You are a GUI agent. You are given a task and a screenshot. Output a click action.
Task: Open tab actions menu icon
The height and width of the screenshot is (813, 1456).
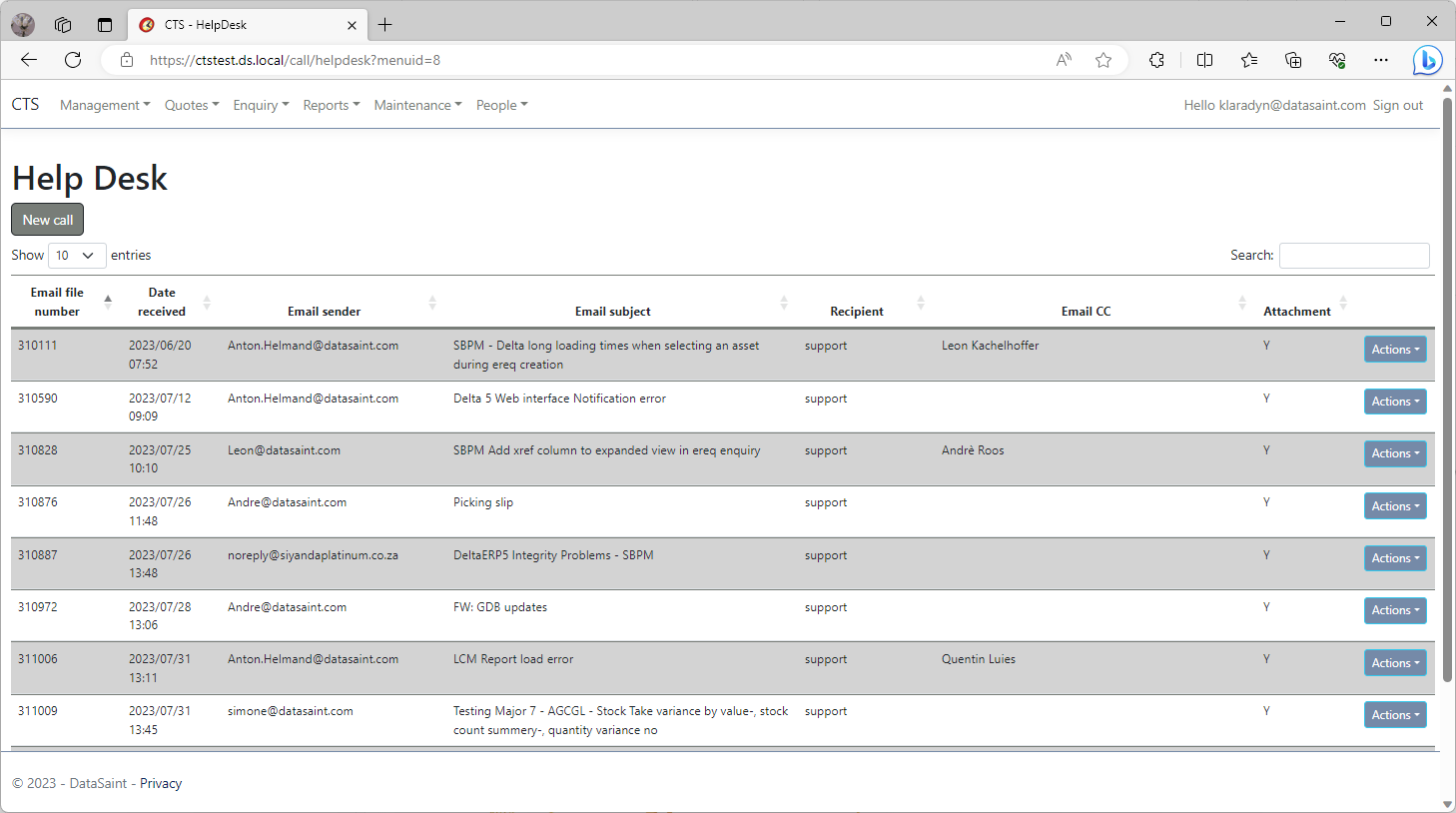(x=105, y=25)
